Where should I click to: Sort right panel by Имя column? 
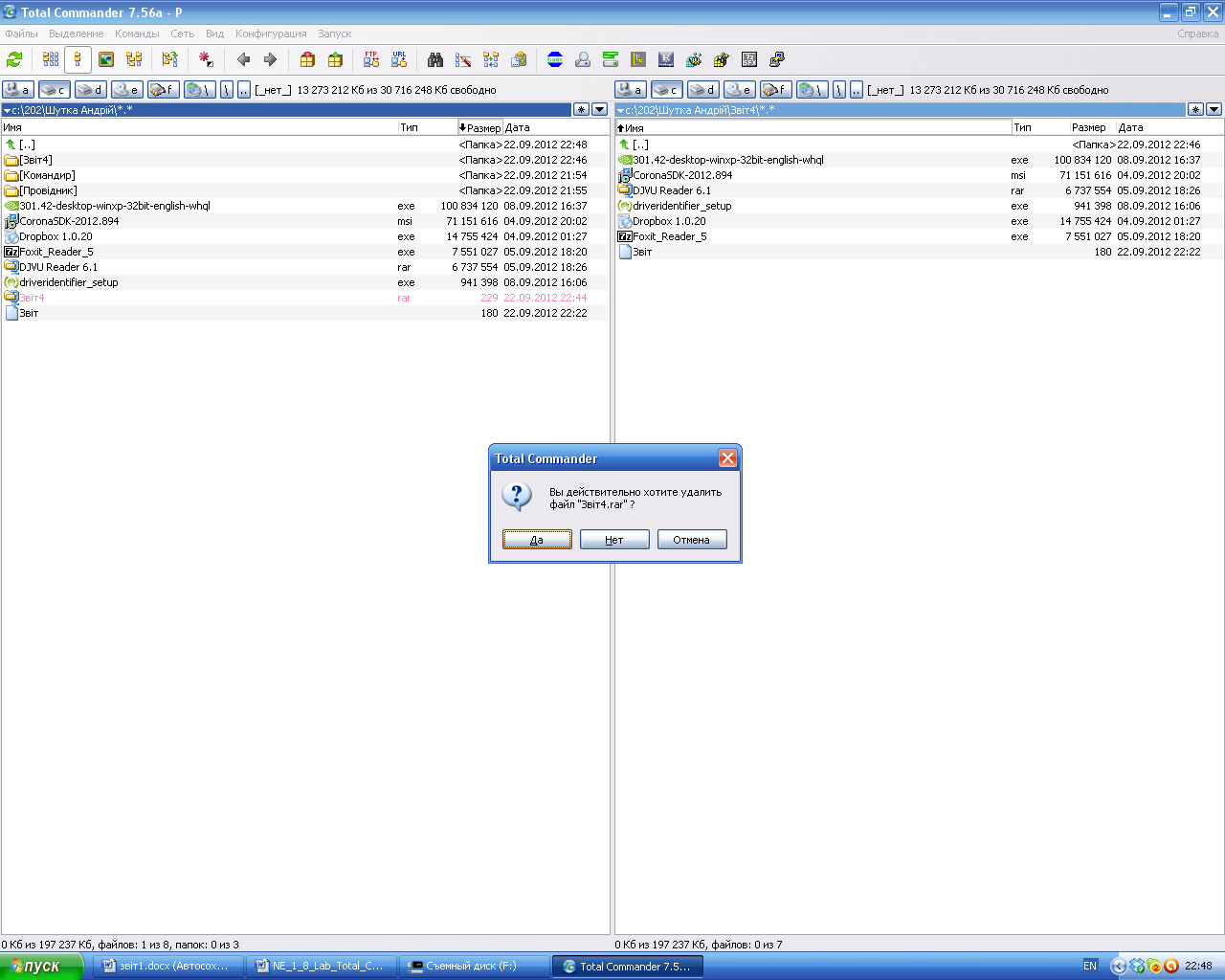813,127
